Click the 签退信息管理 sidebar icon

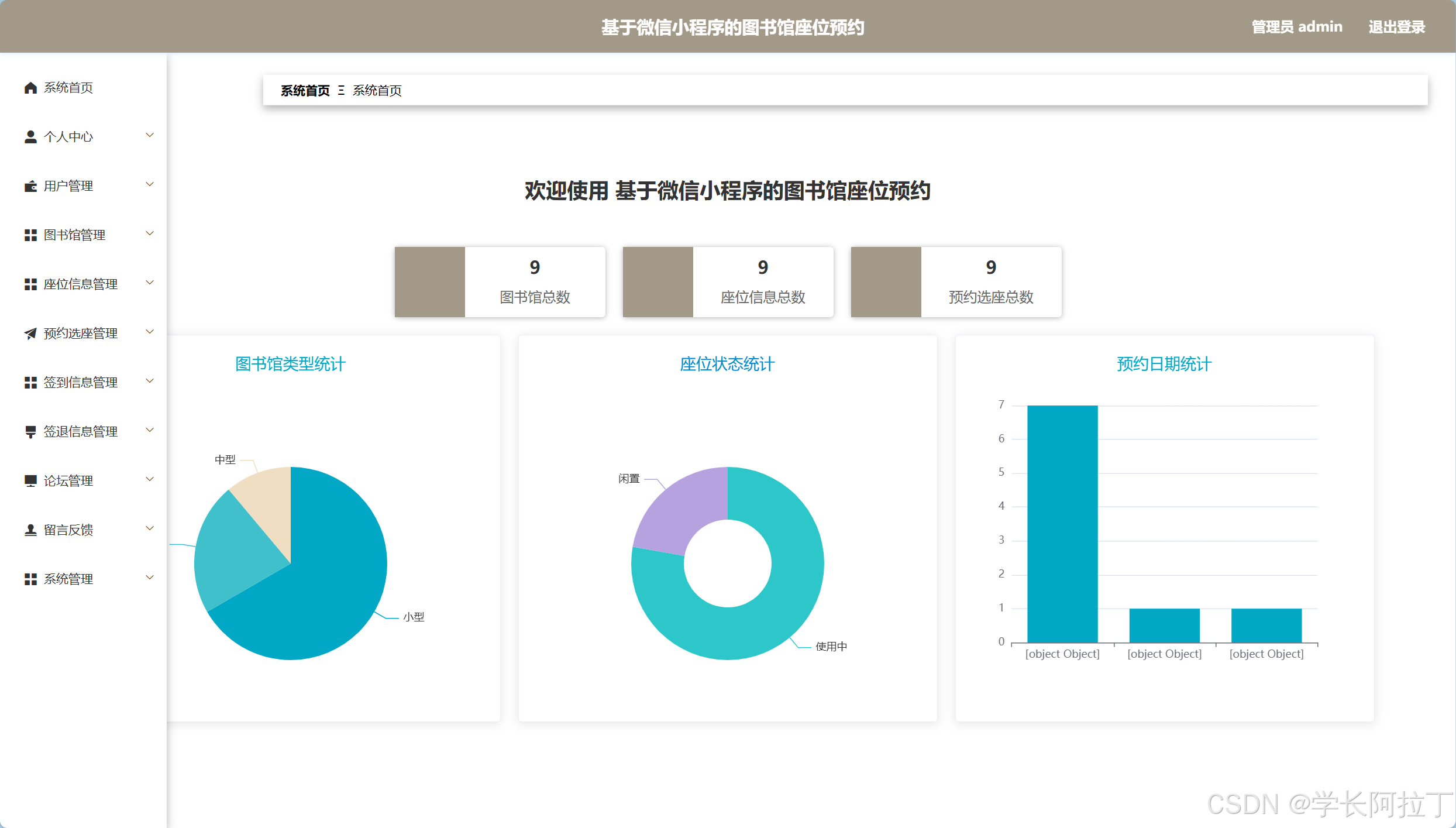pos(30,432)
